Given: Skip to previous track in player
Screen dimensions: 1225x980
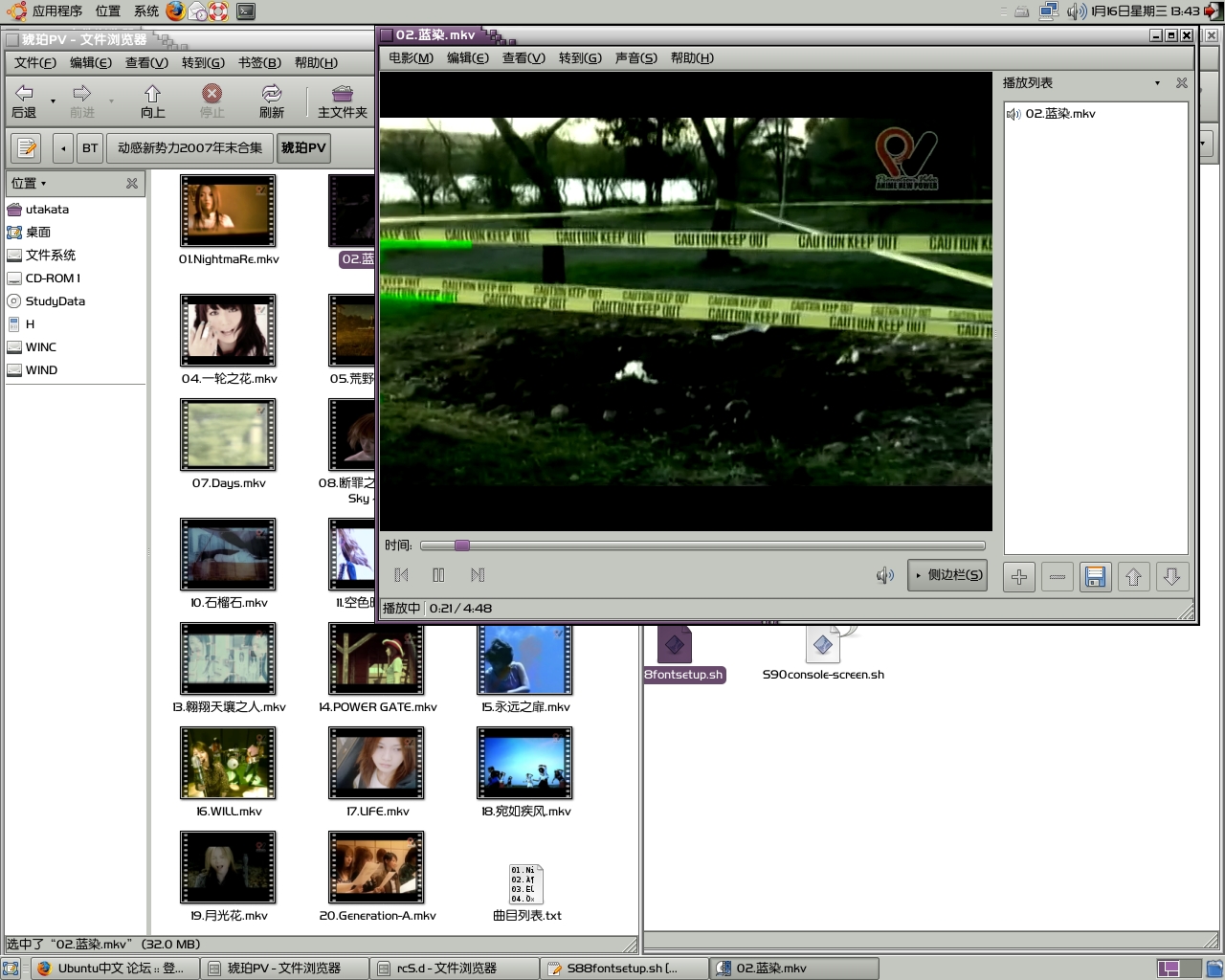Looking at the screenshot, I should pyautogui.click(x=402, y=575).
